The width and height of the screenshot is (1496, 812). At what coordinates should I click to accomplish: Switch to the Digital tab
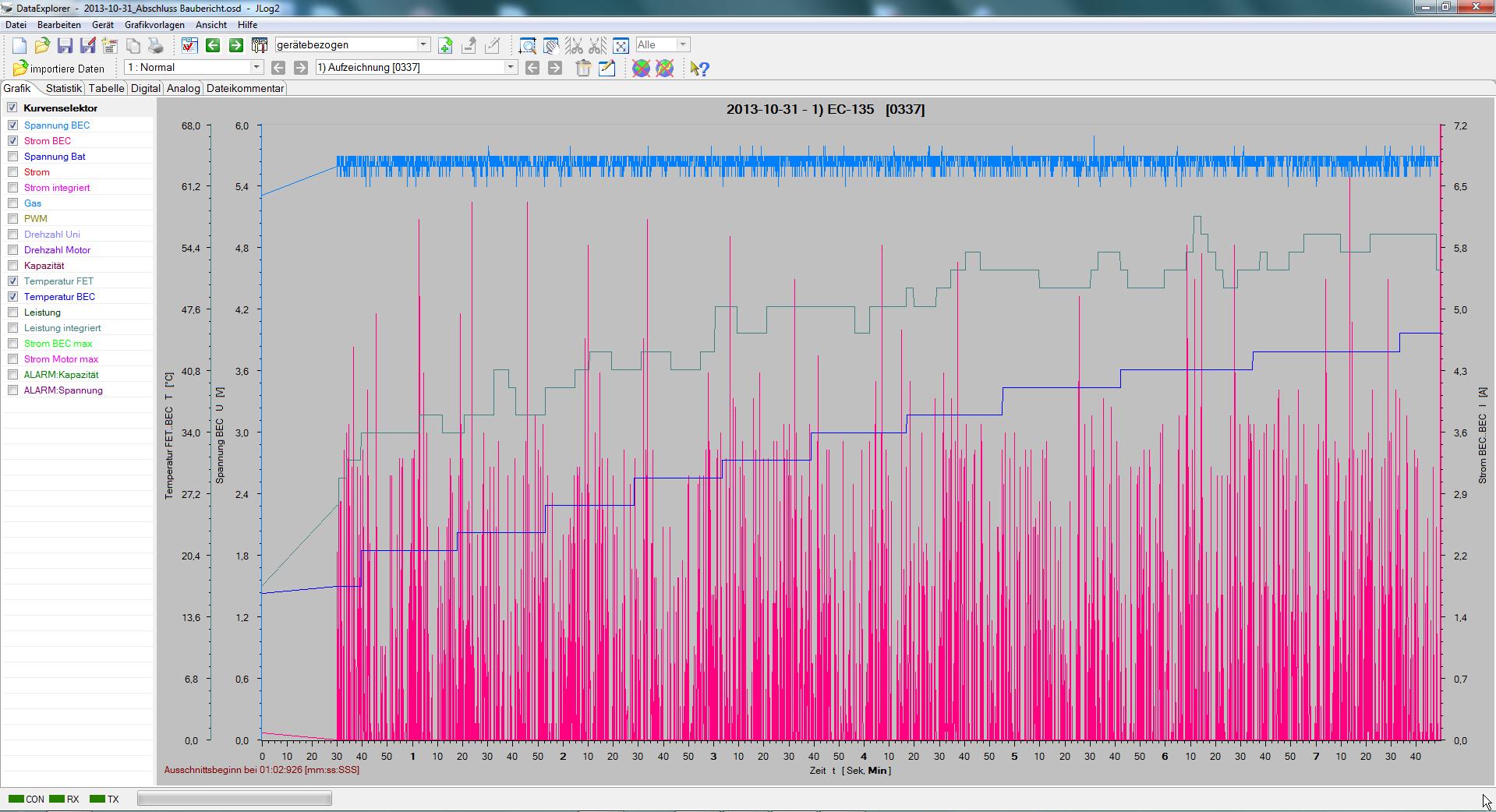[x=146, y=88]
